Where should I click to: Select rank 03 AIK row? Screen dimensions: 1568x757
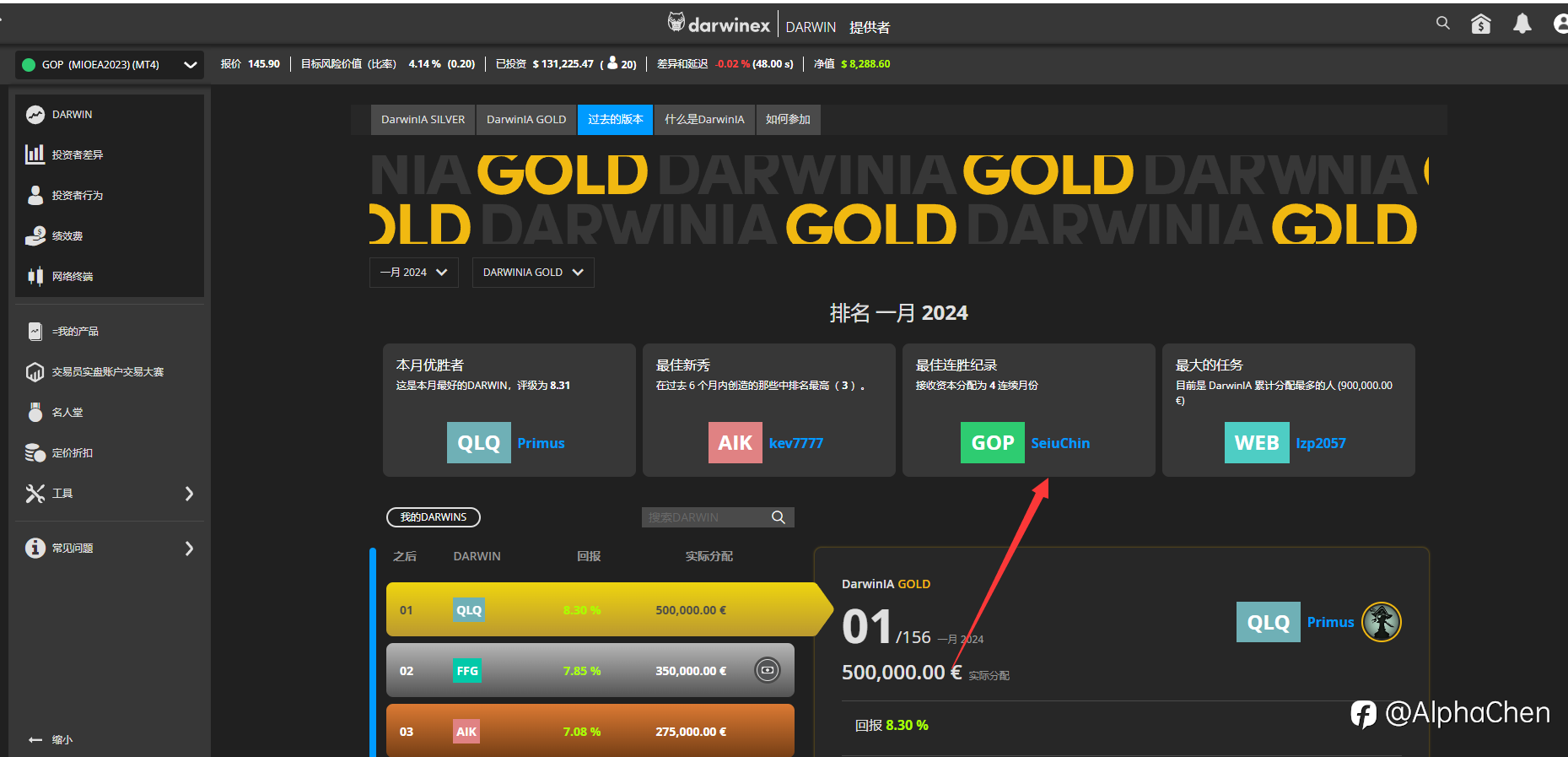590,731
